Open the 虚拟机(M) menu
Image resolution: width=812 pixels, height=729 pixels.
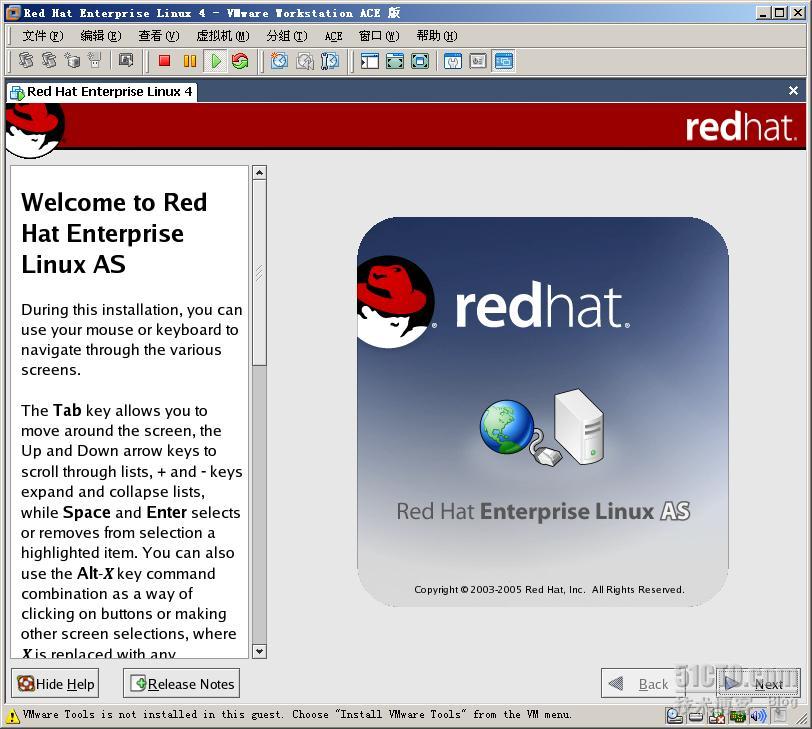point(223,36)
